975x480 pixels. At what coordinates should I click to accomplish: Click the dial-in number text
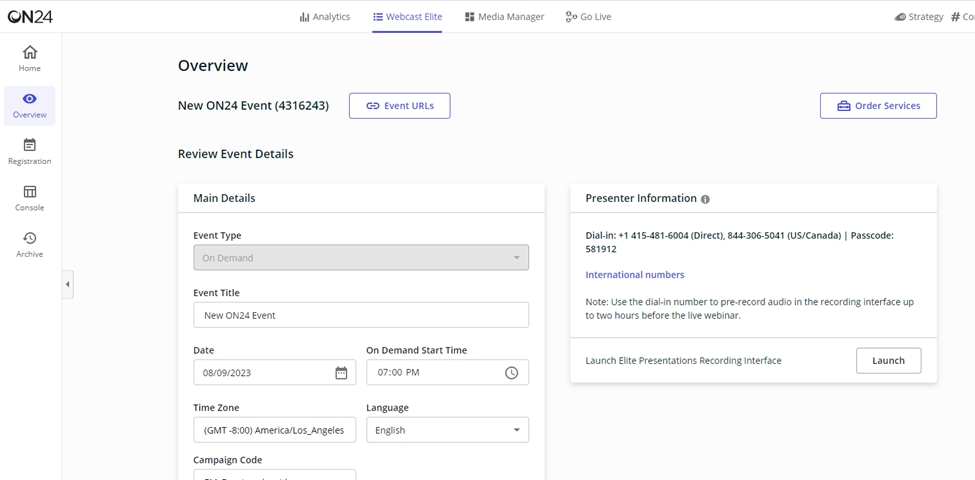[x=739, y=242]
